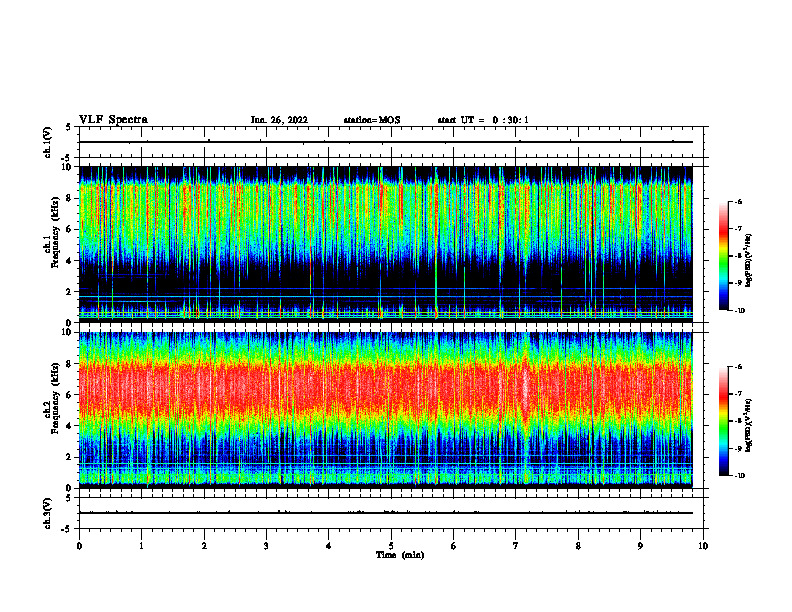Click the "station=MOS" header label
Image resolution: width=792 pixels, height=612 pixels.
tap(372, 120)
